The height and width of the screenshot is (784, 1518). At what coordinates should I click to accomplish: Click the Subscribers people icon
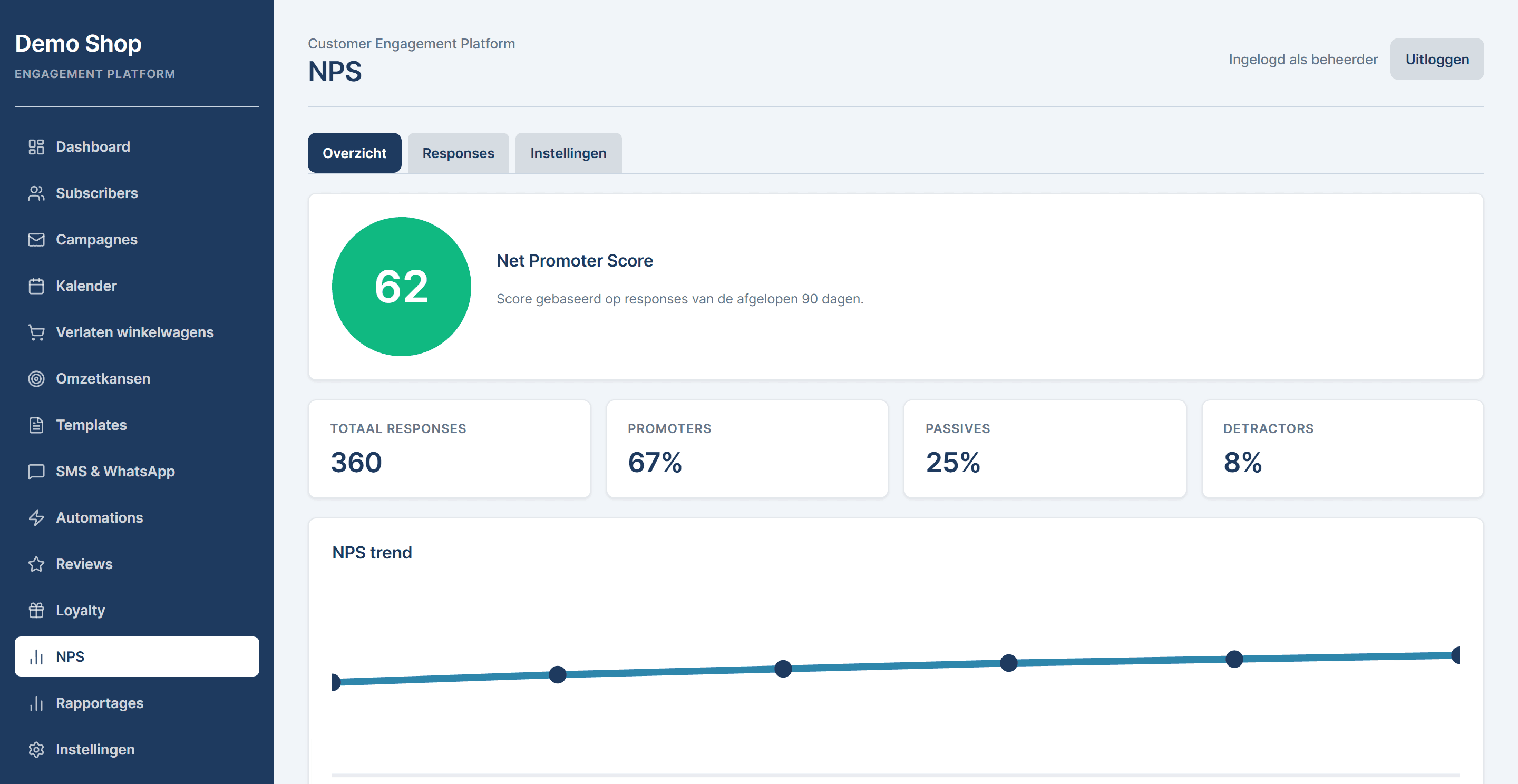click(36, 193)
